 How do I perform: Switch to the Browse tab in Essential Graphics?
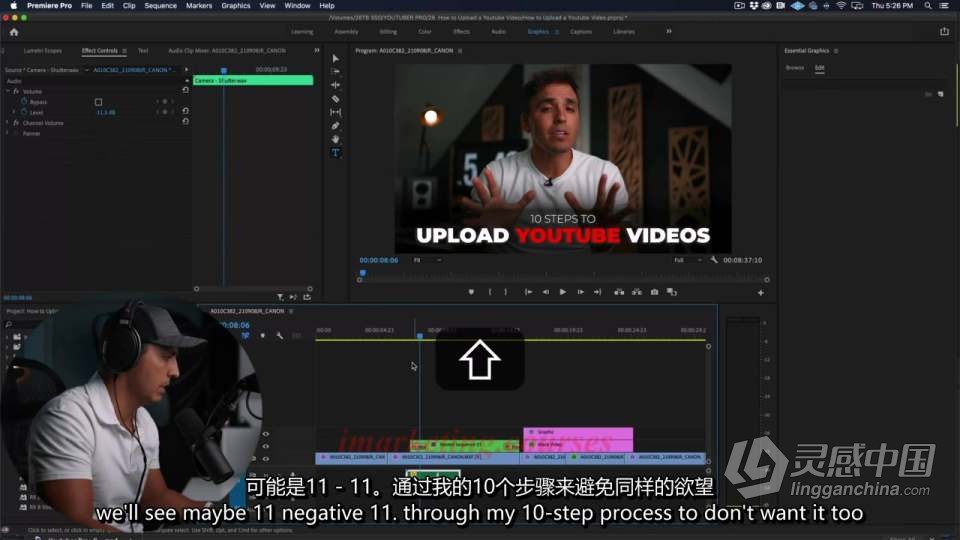pyautogui.click(x=795, y=68)
